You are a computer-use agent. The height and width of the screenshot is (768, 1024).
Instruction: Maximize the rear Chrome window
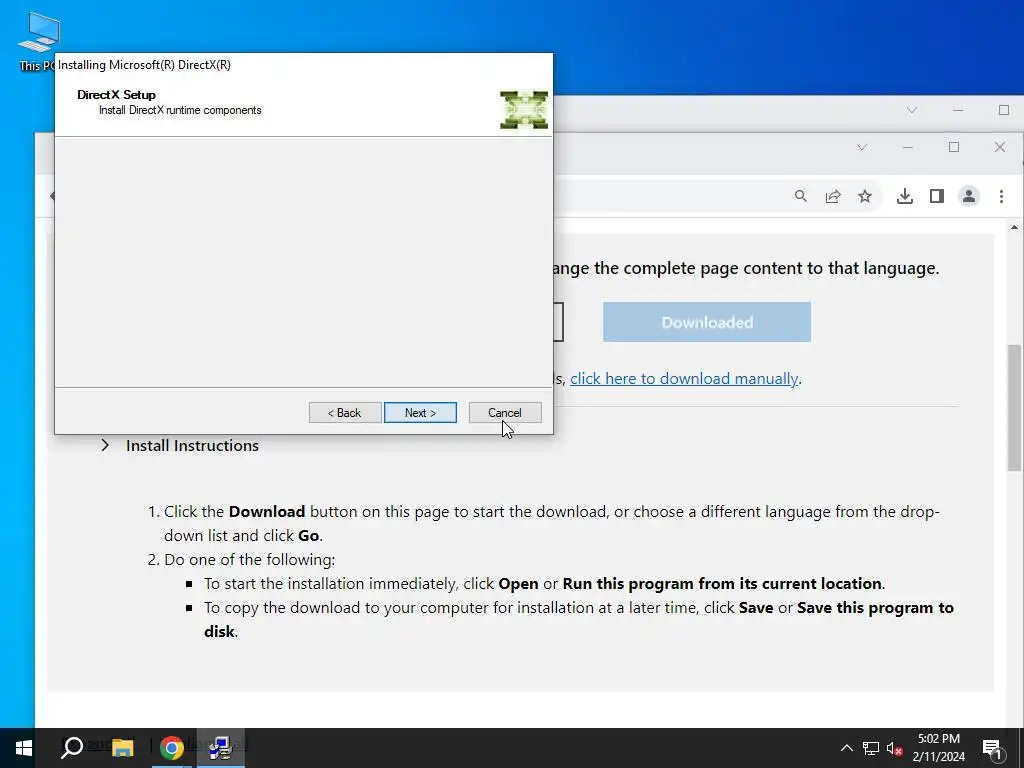point(1004,110)
